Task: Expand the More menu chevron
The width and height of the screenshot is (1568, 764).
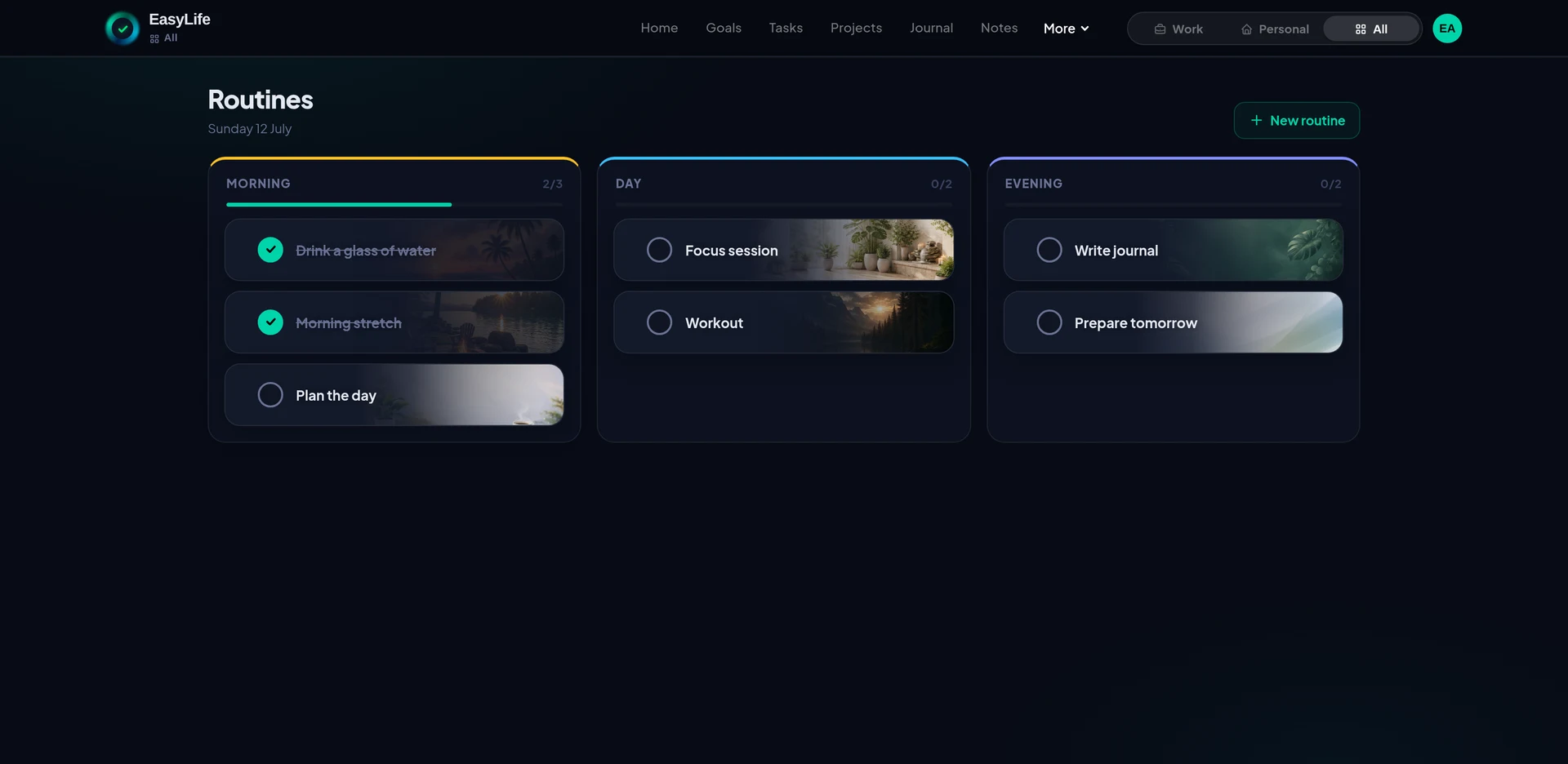Action: (1085, 29)
